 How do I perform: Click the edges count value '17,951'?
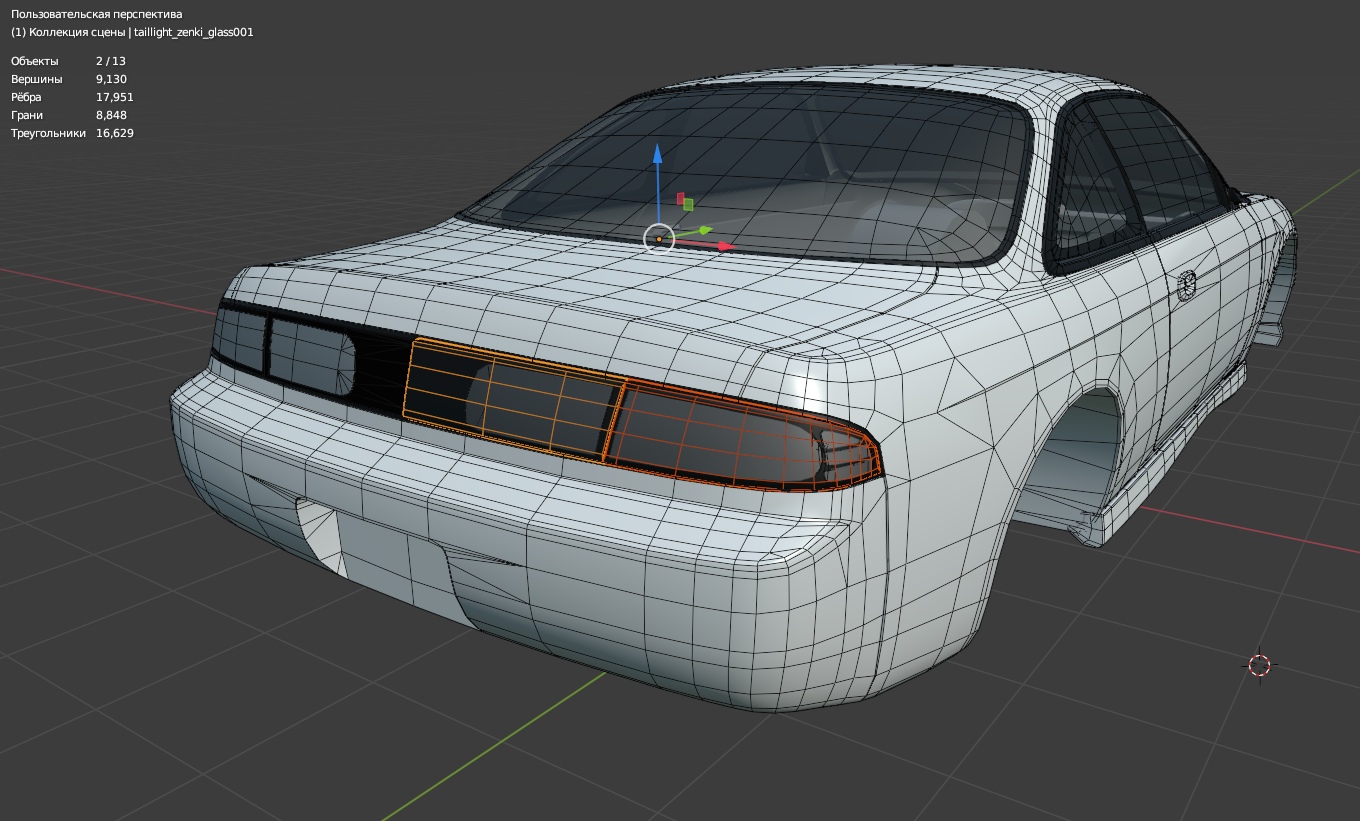115,97
